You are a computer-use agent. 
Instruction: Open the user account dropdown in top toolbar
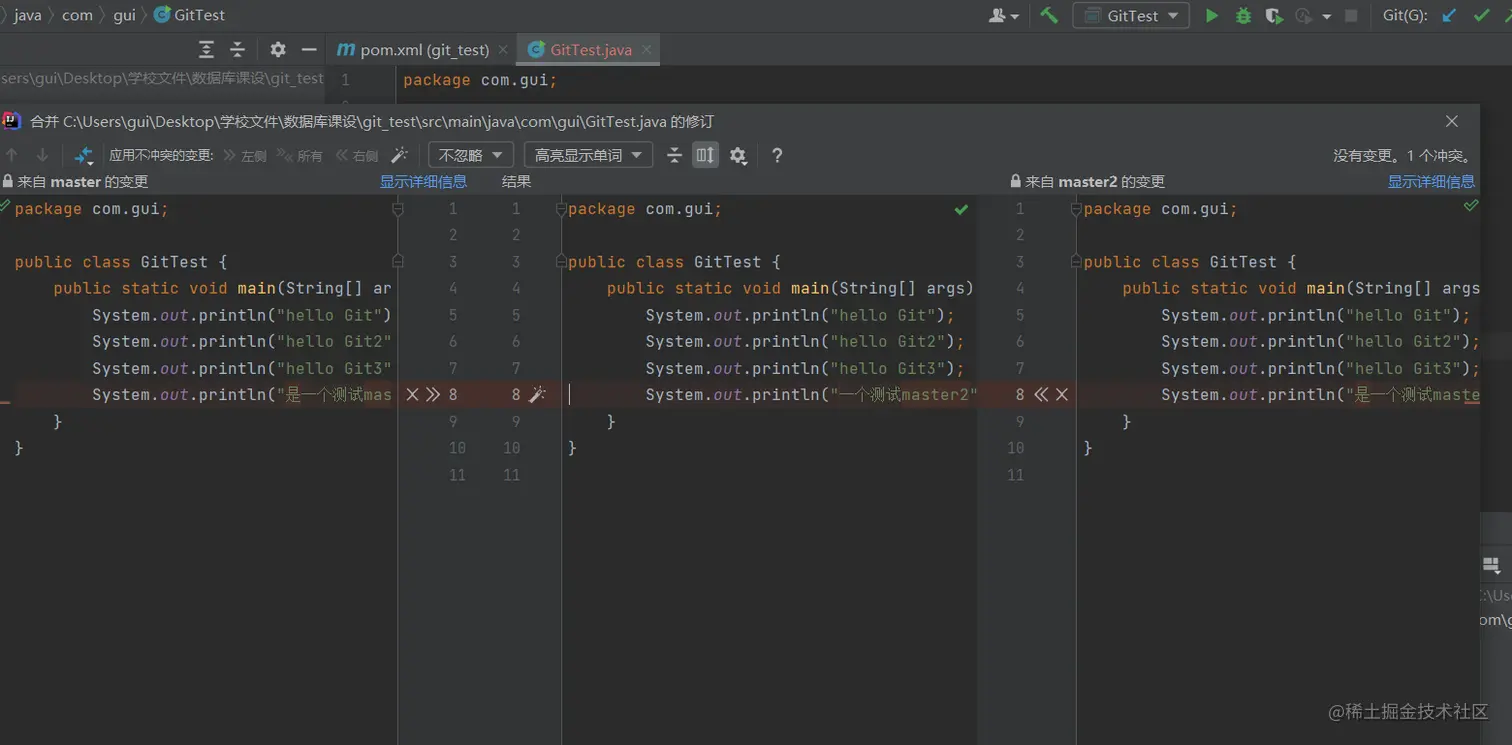(1003, 15)
